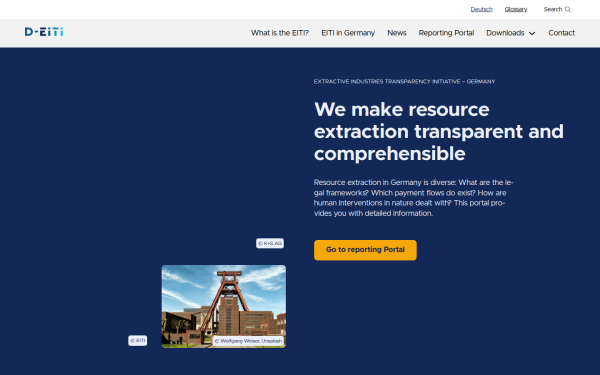600x375 pixels.
Task: Open the Glossary link
Action: [516, 10]
